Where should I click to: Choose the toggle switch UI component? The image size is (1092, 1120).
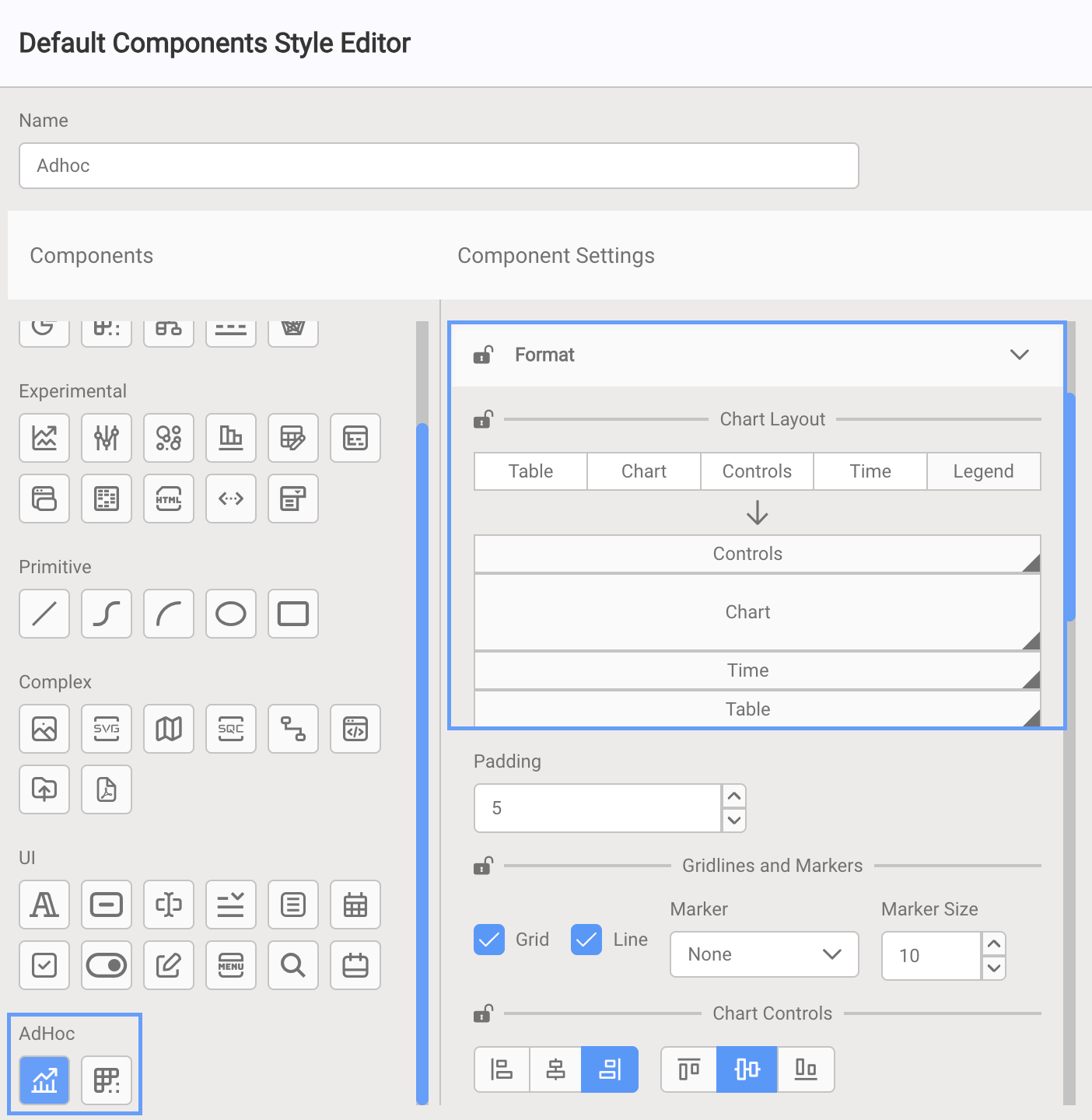click(107, 965)
